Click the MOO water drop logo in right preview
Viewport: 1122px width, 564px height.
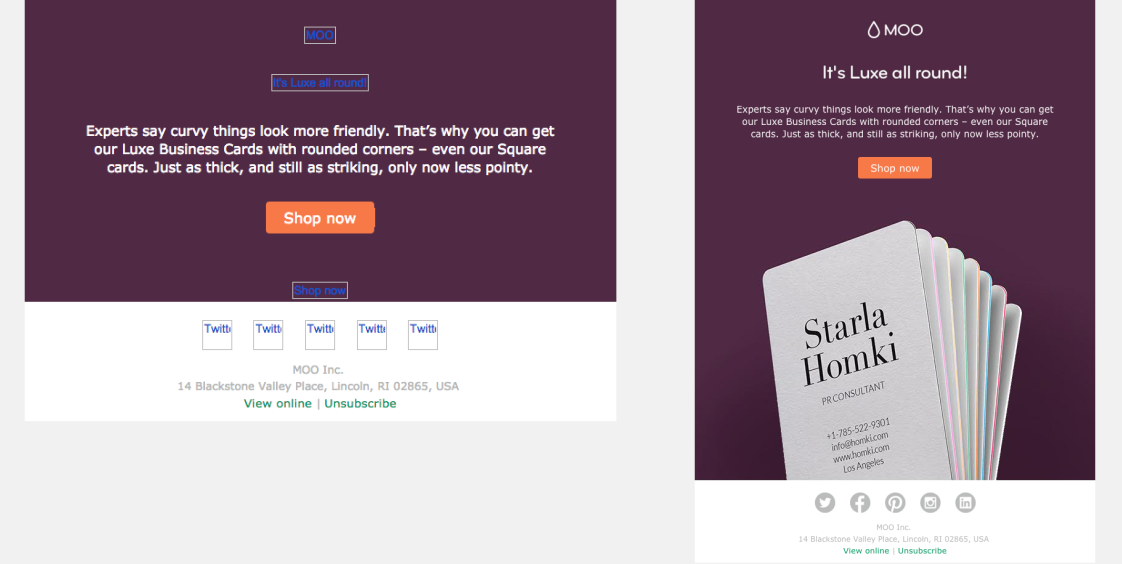pos(894,30)
